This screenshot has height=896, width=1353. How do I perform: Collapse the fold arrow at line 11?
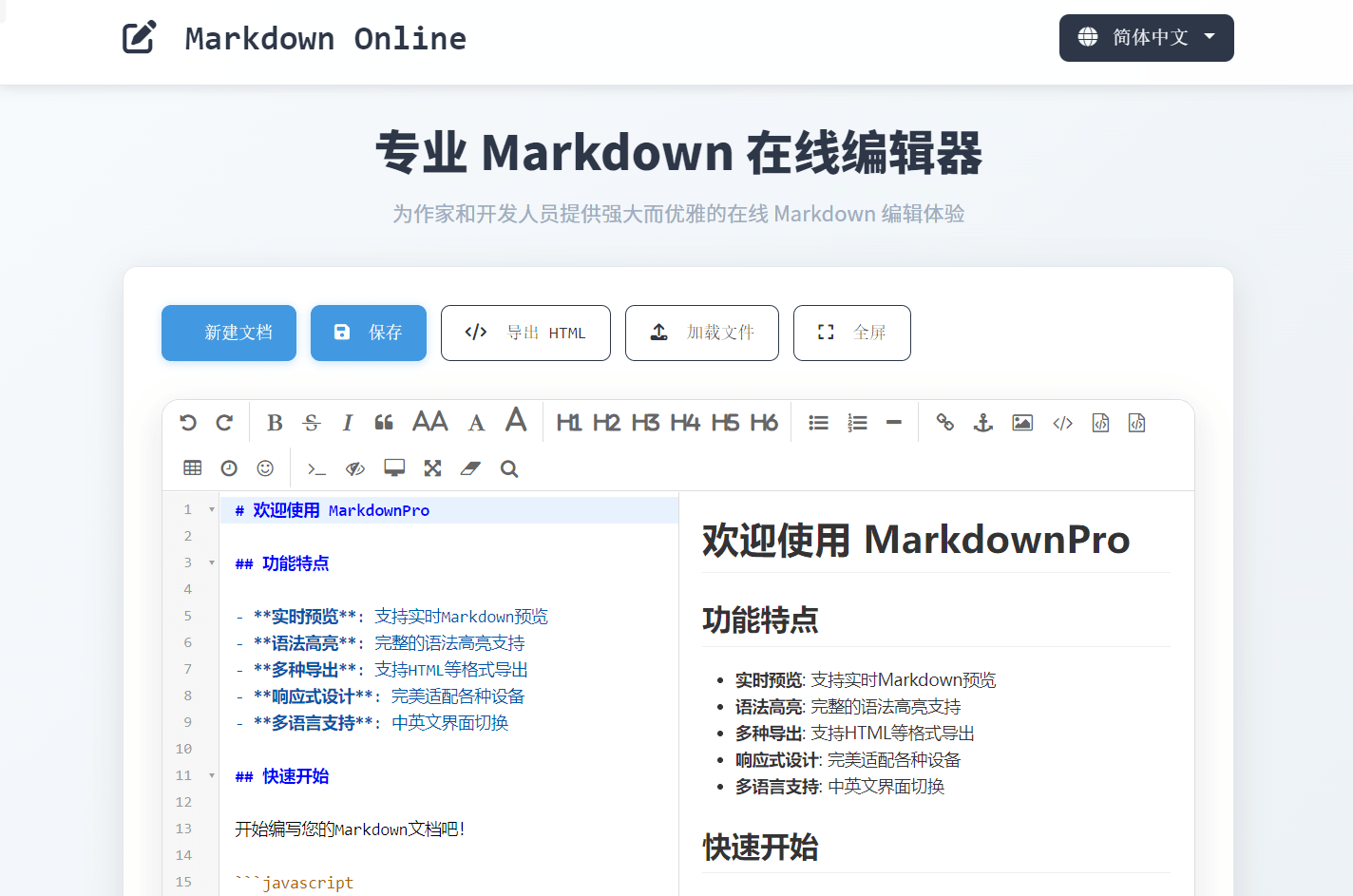coord(212,776)
